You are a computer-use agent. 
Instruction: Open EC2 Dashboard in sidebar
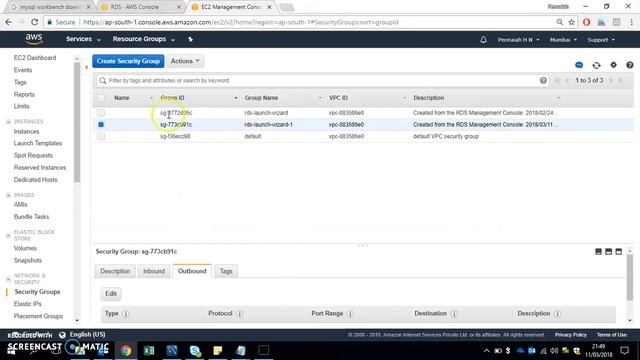(35, 58)
